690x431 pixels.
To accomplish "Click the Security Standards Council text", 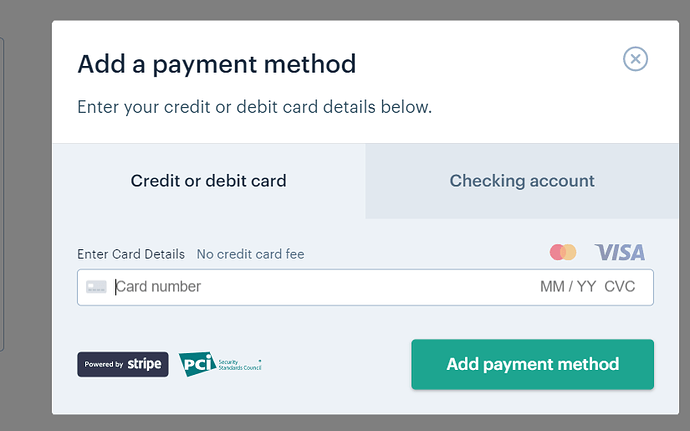I will tap(240, 365).
